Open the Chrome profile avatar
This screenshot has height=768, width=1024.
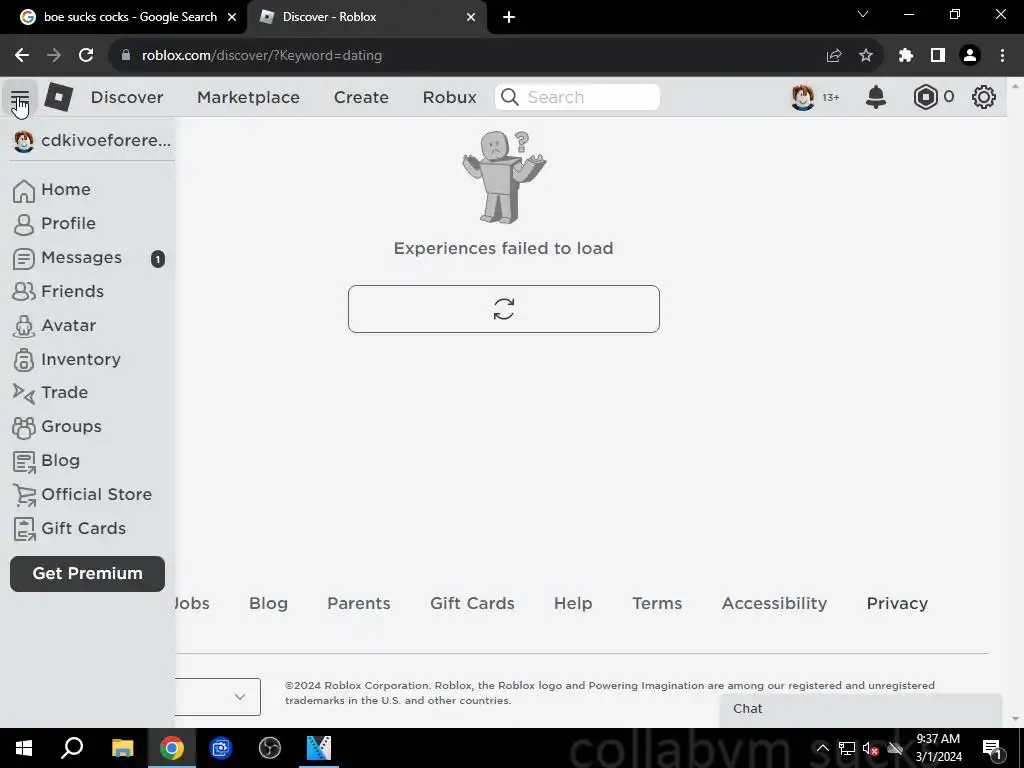coord(970,56)
